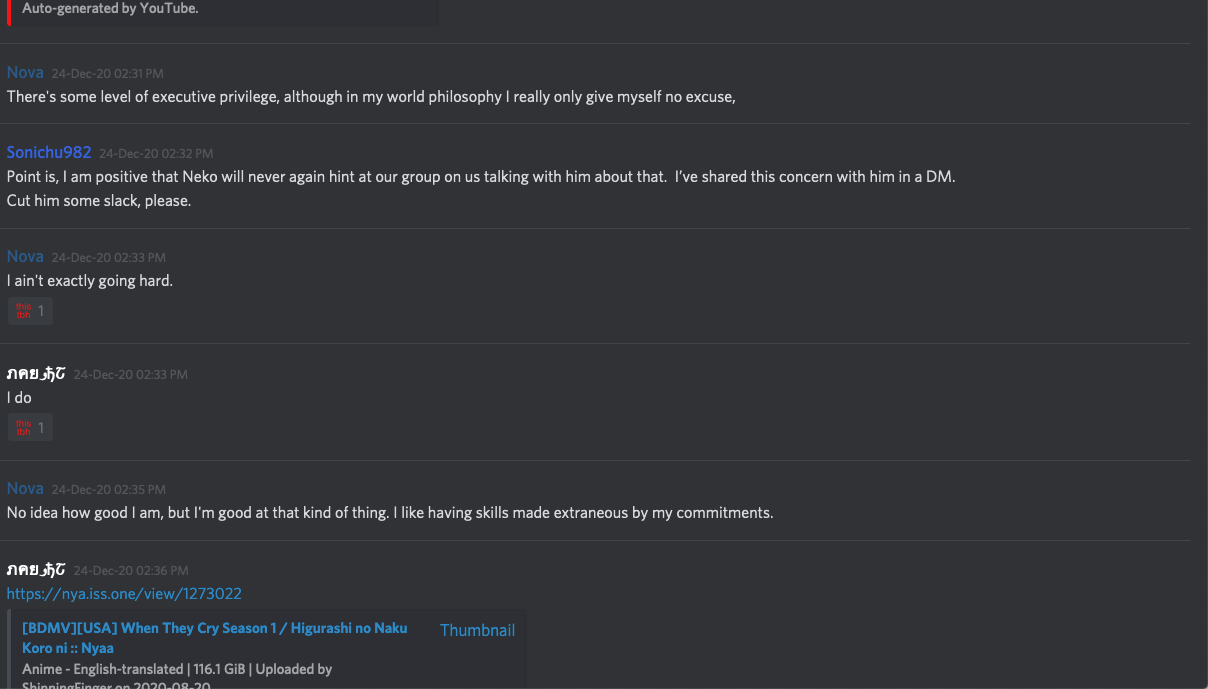Viewport: 1208px width, 689px height.
Task: Click the "Cut him some slack, please." line
Action: click(98, 200)
